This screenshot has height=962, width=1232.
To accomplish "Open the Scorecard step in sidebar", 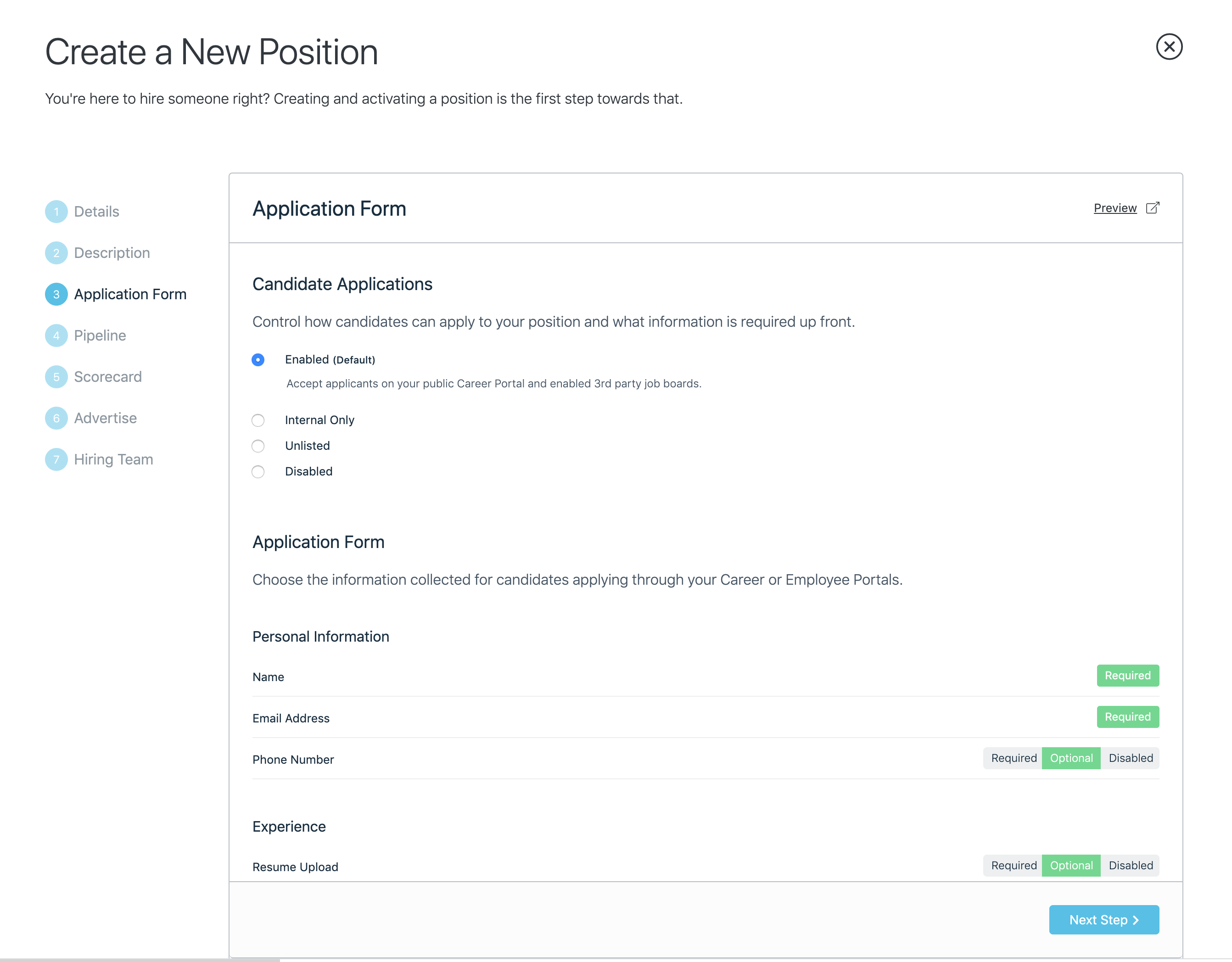I will click(x=108, y=377).
